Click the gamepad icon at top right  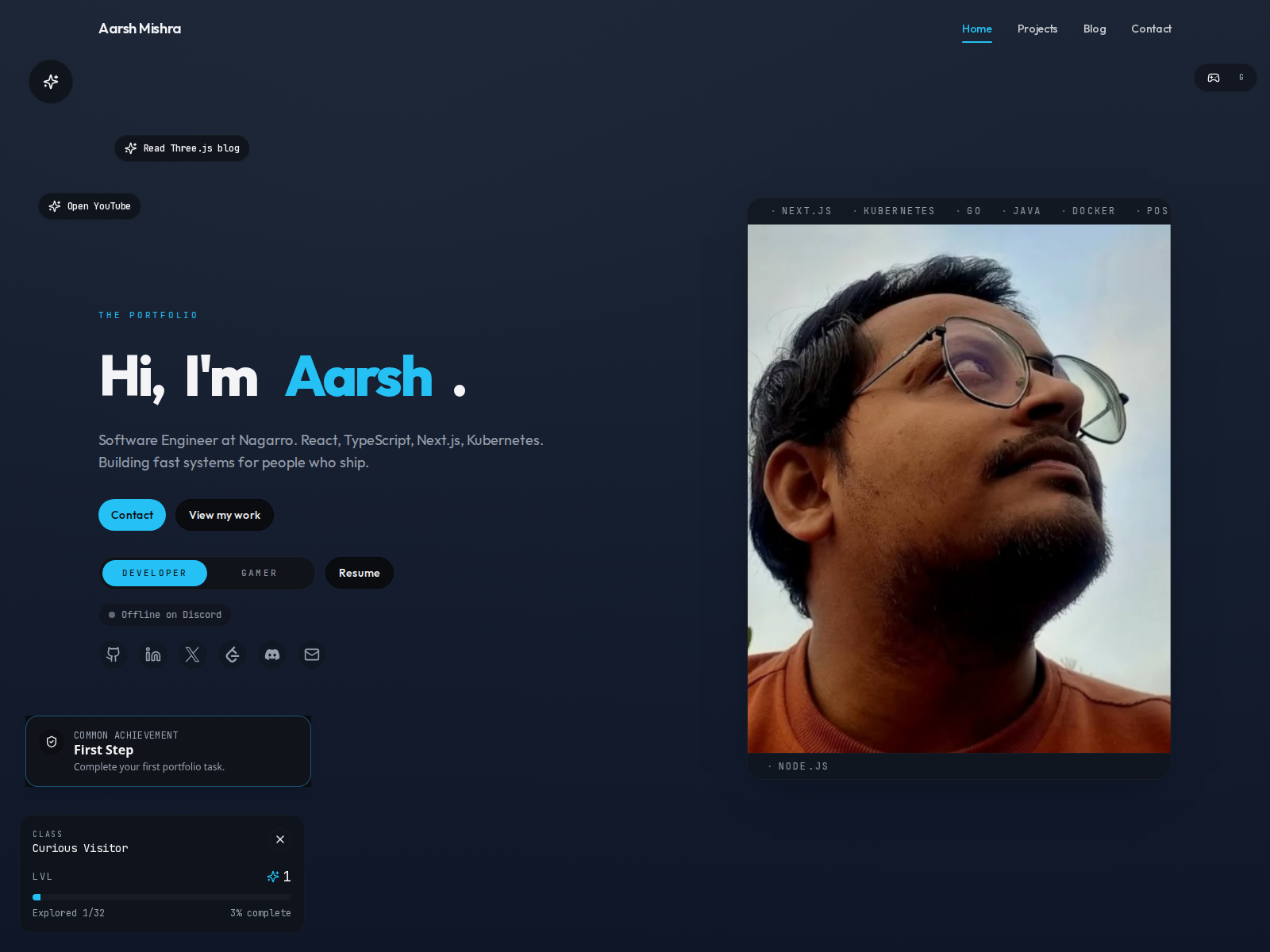coord(1214,78)
